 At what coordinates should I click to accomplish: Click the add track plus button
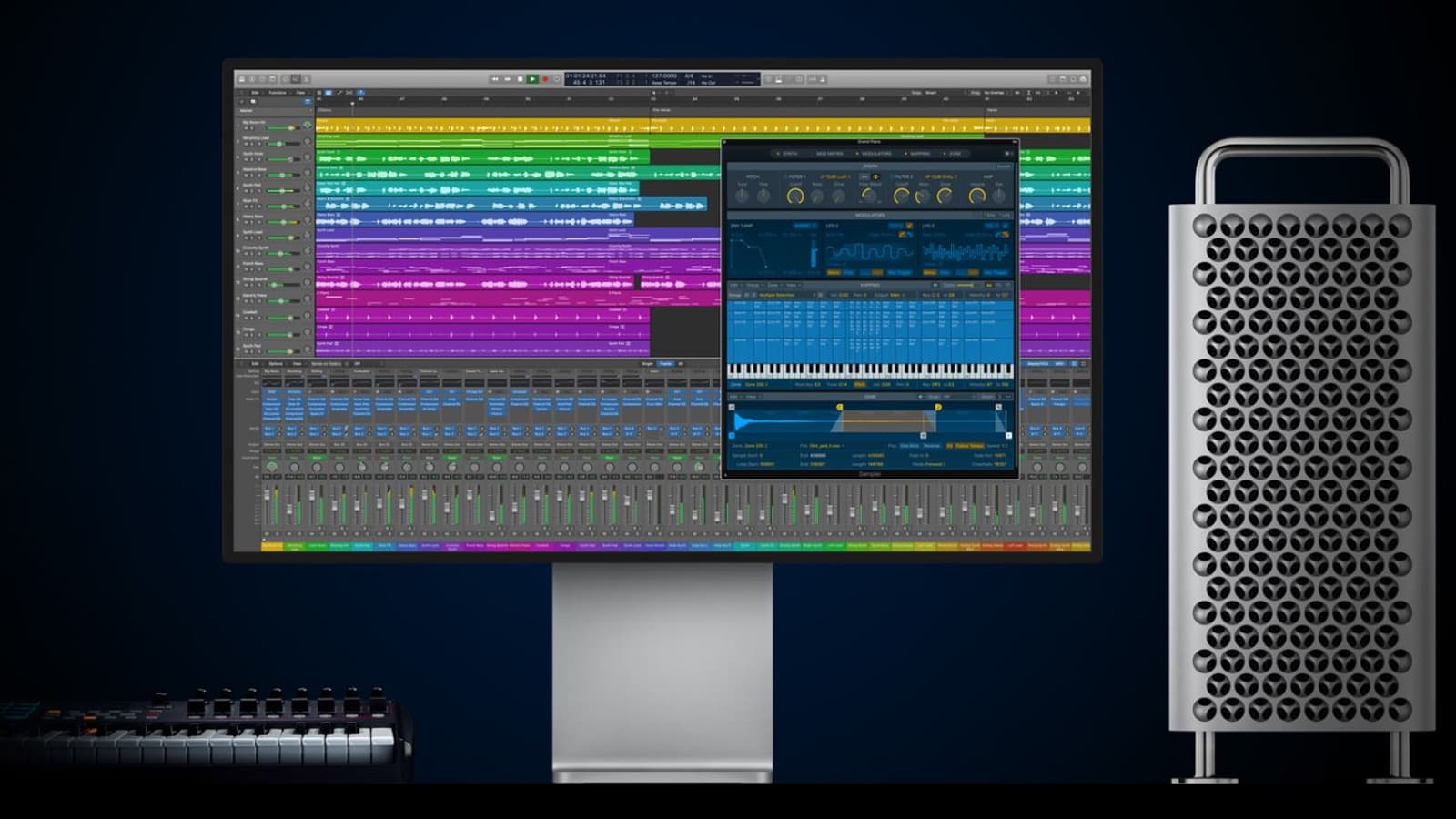coord(242,101)
